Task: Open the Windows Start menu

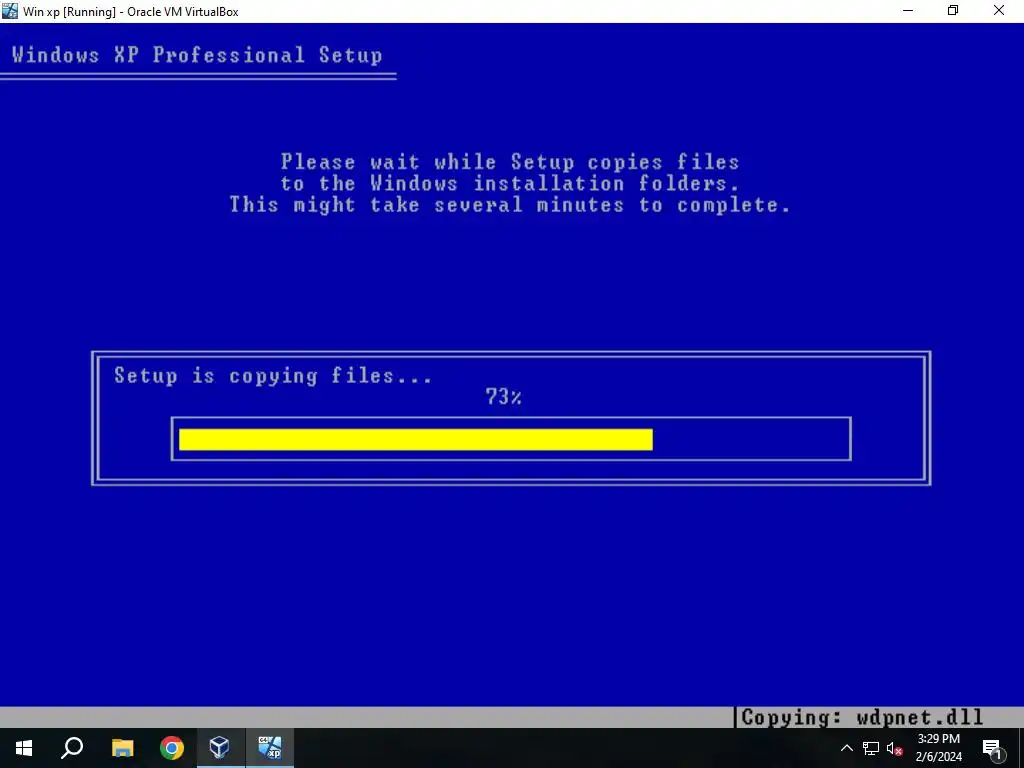Action: click(24, 748)
